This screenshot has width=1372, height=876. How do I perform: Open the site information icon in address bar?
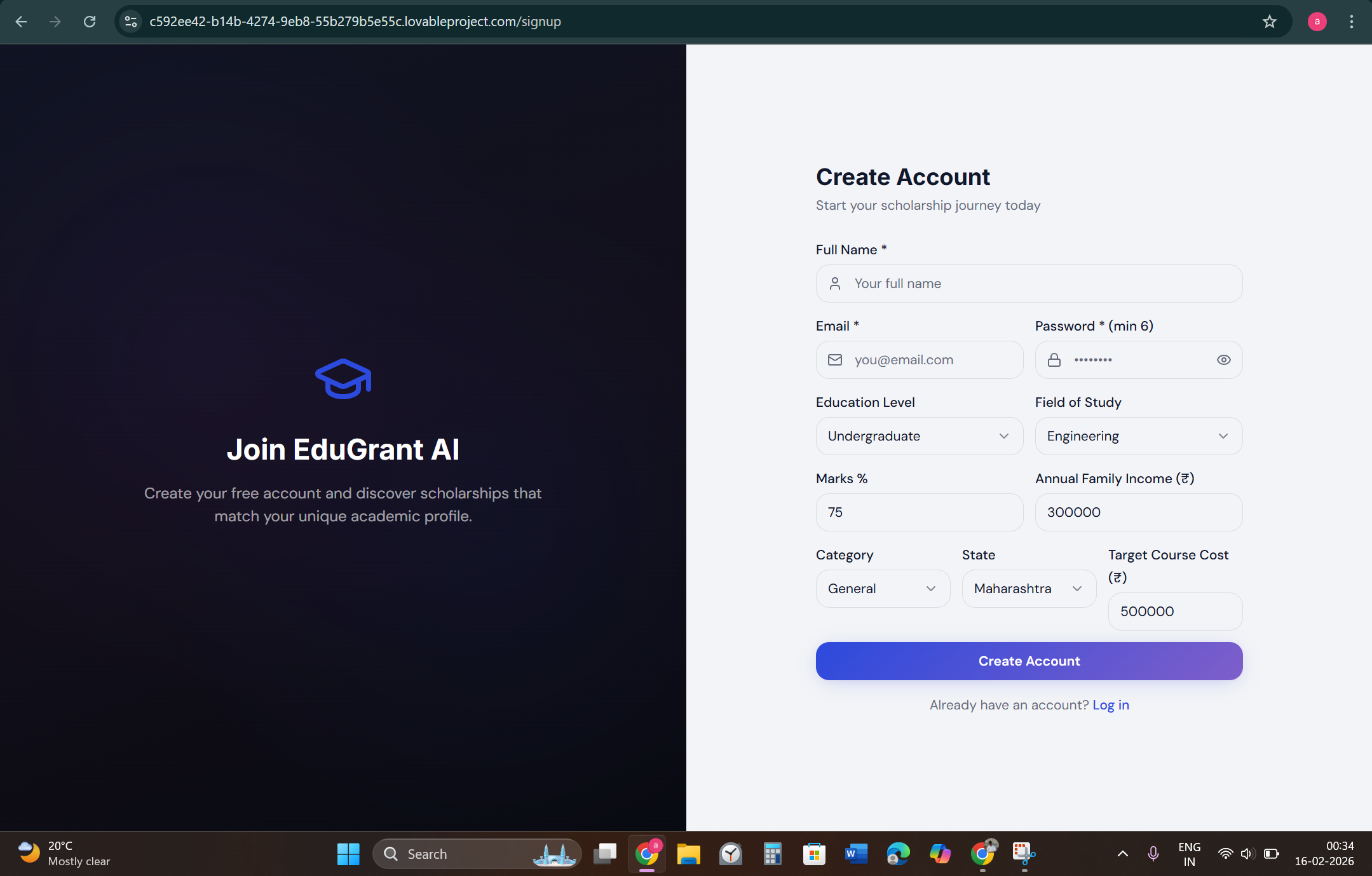[x=131, y=22]
